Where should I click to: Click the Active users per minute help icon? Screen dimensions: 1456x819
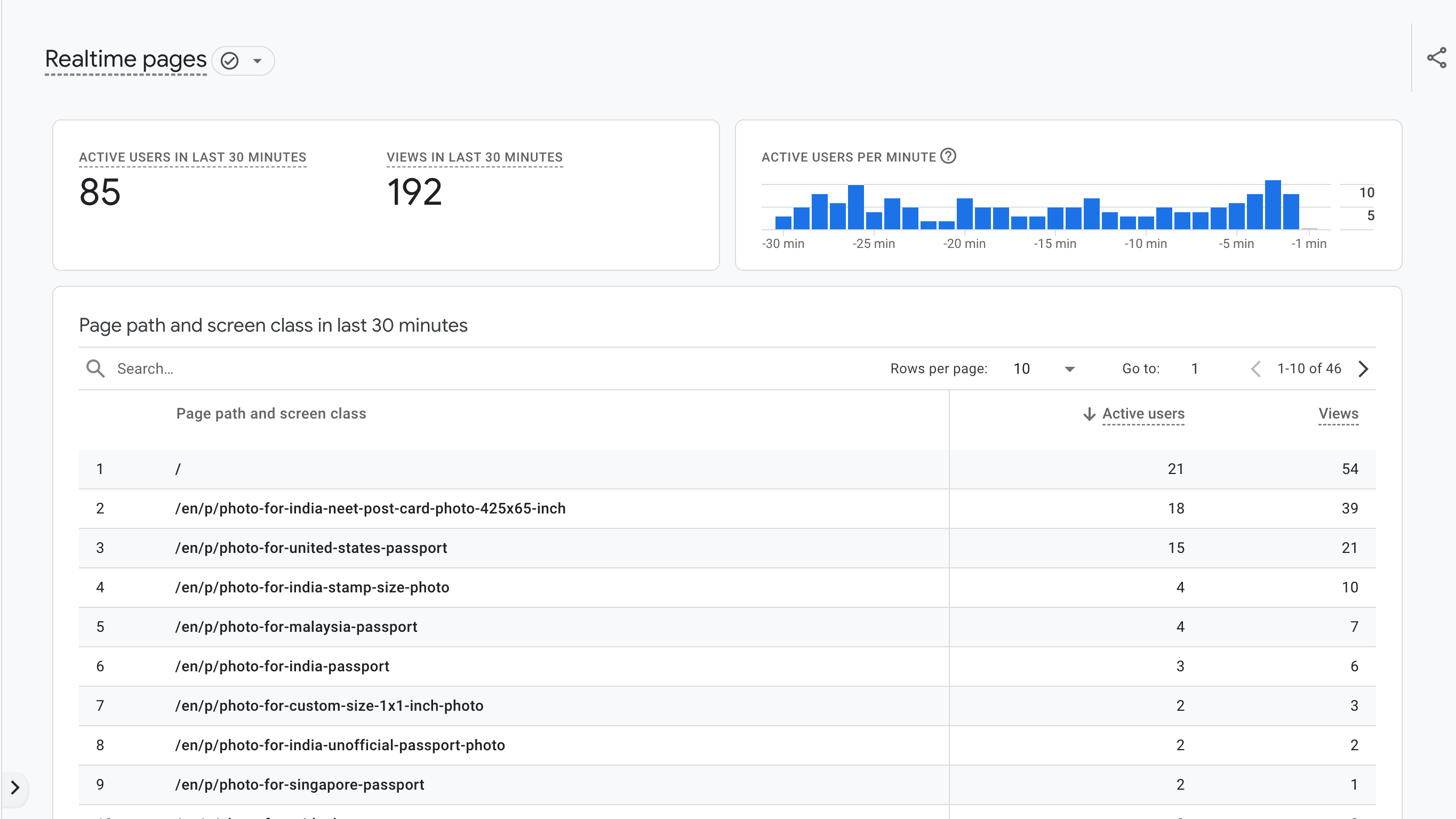point(948,156)
